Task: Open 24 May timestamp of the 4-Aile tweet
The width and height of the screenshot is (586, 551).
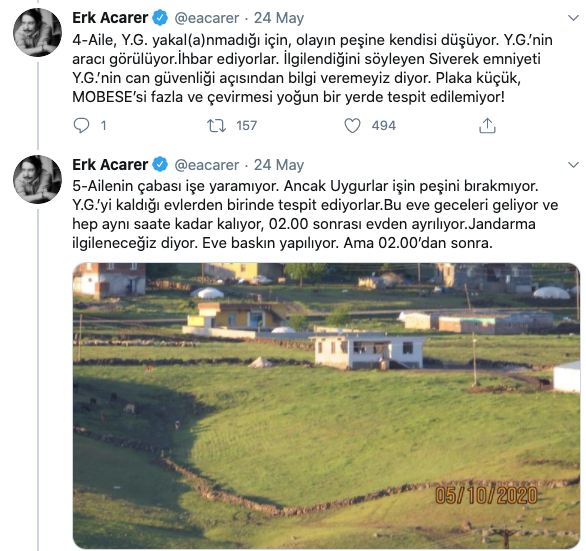Action: 279,18
